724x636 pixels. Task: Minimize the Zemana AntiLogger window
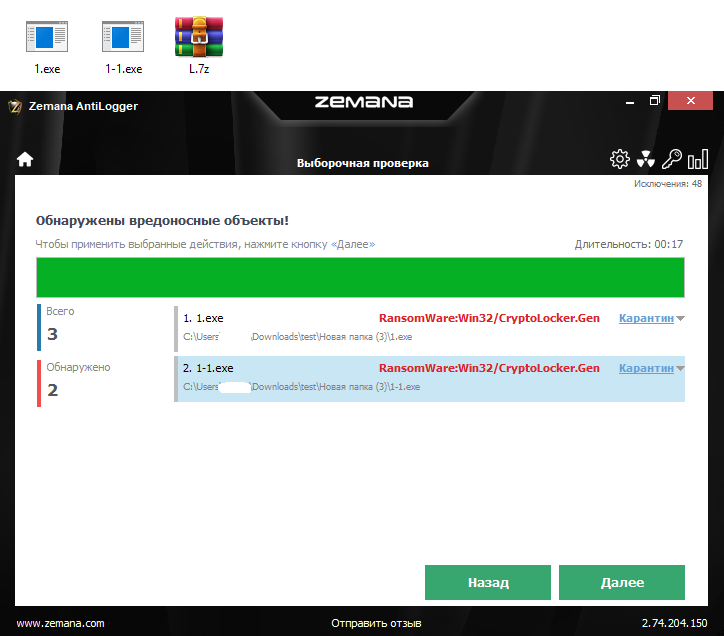coord(629,101)
